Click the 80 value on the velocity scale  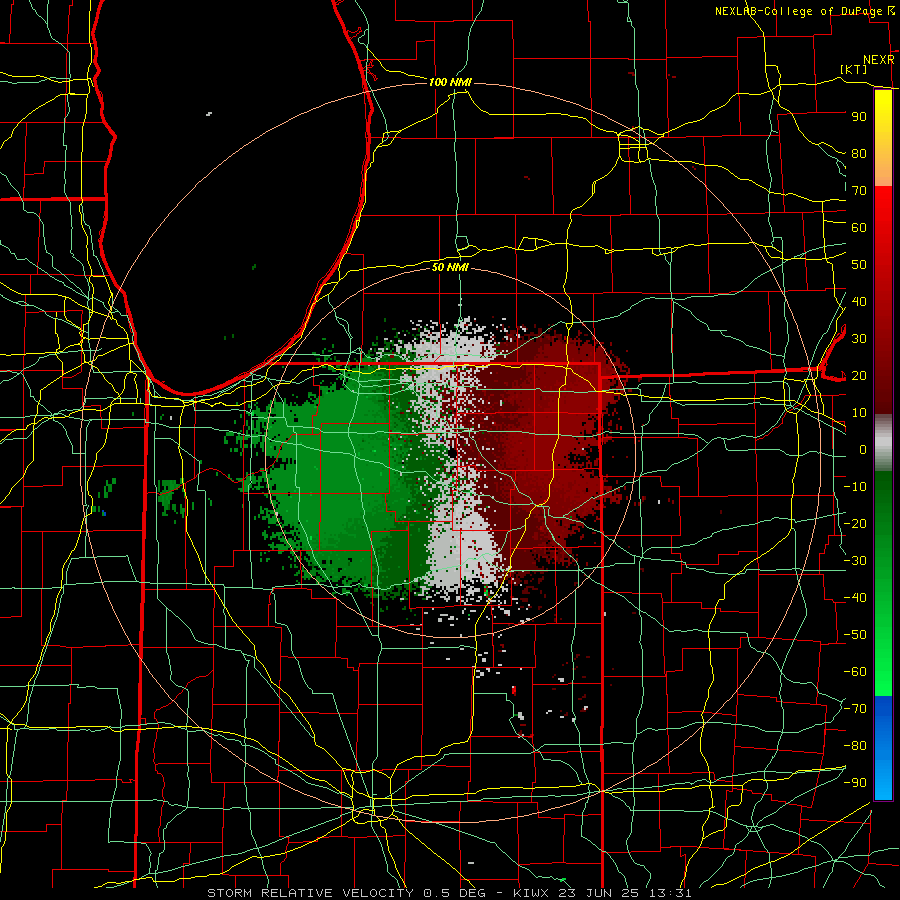coord(859,154)
